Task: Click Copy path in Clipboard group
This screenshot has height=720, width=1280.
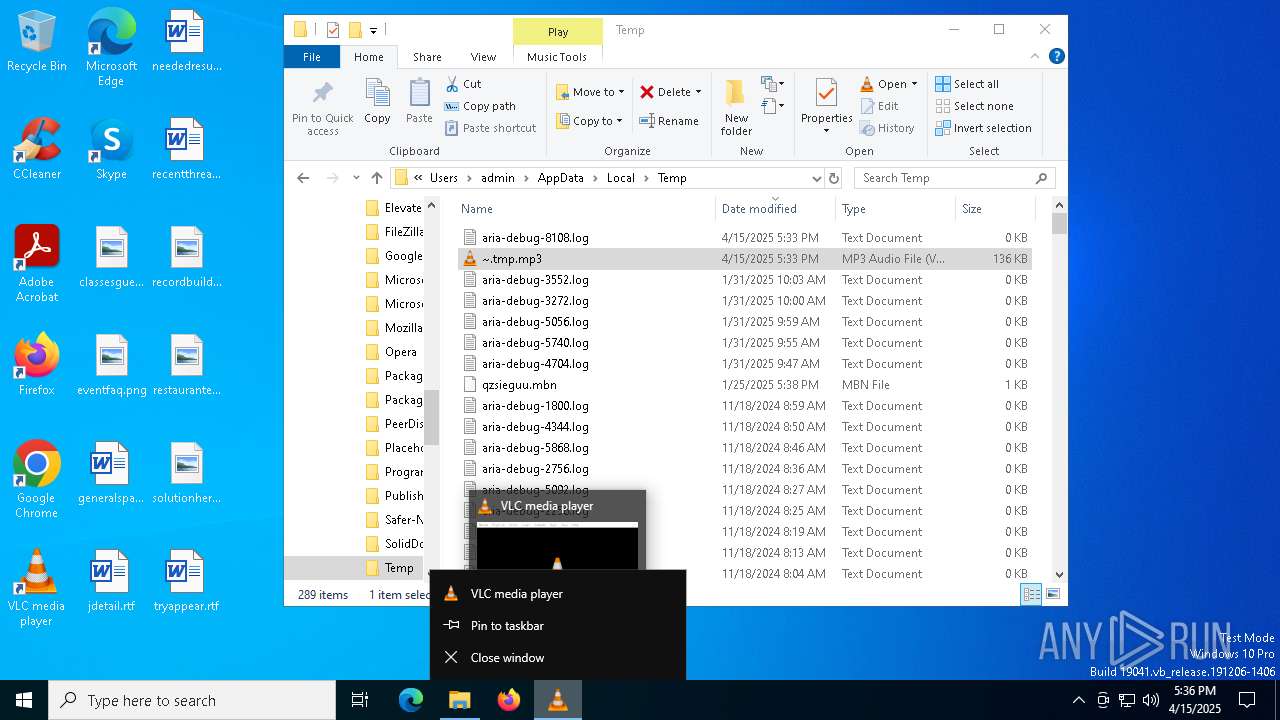Action: coord(480,106)
